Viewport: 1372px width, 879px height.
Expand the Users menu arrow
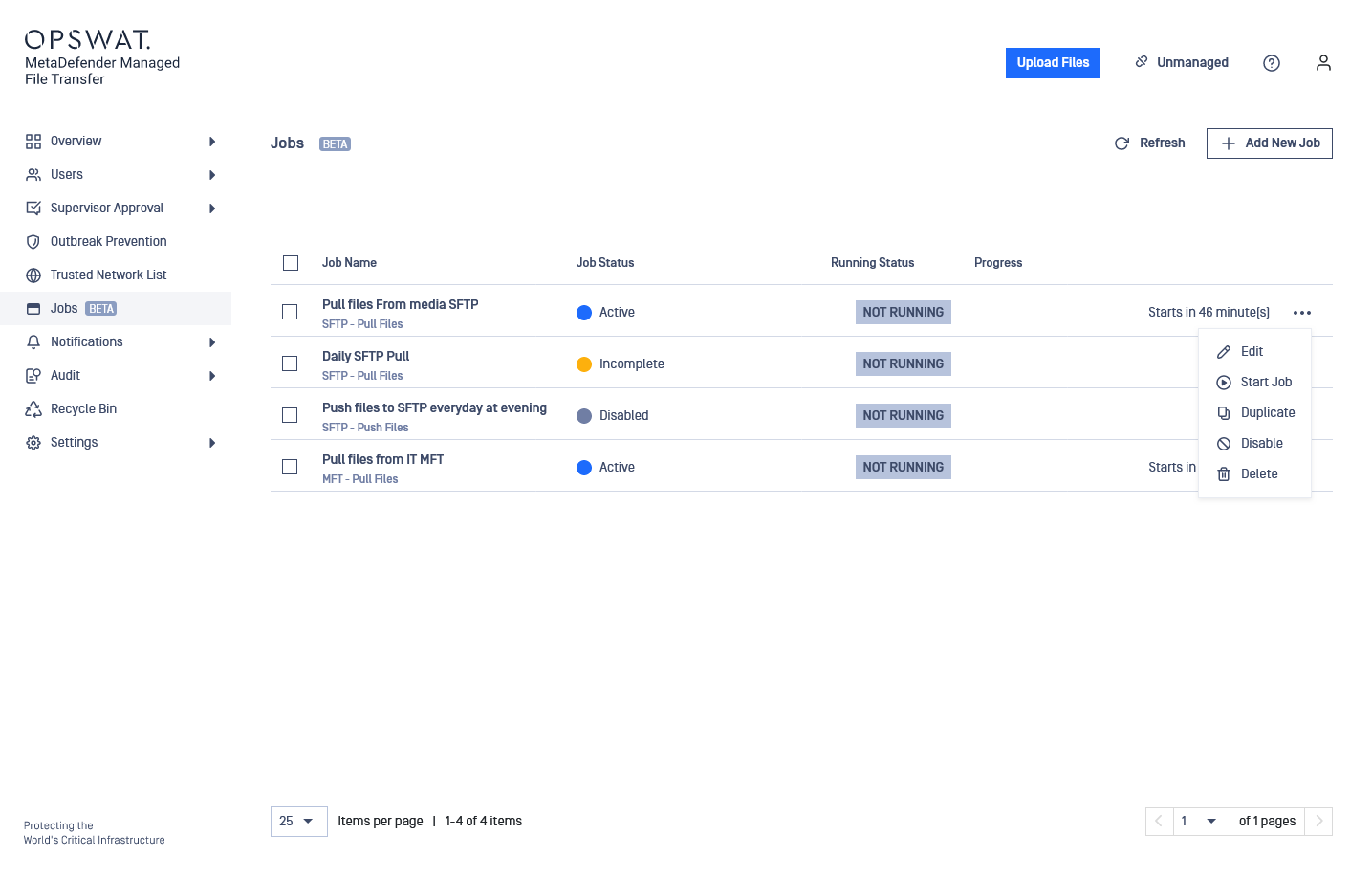point(212,175)
